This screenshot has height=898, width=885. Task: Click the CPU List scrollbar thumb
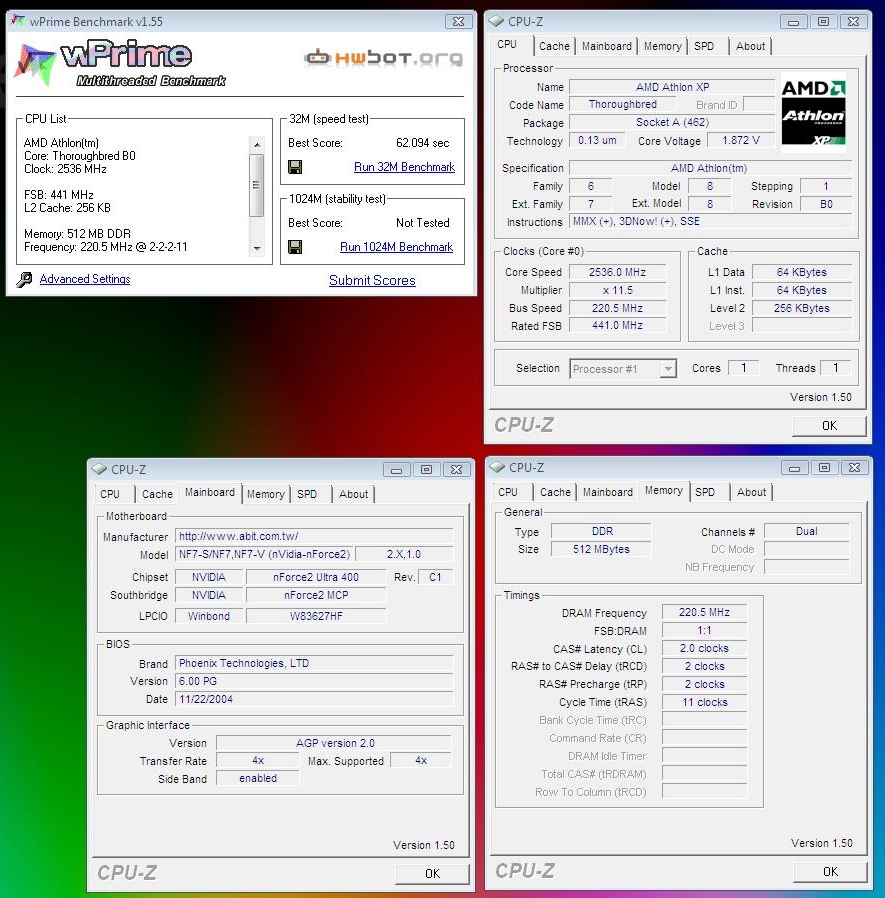tap(257, 185)
